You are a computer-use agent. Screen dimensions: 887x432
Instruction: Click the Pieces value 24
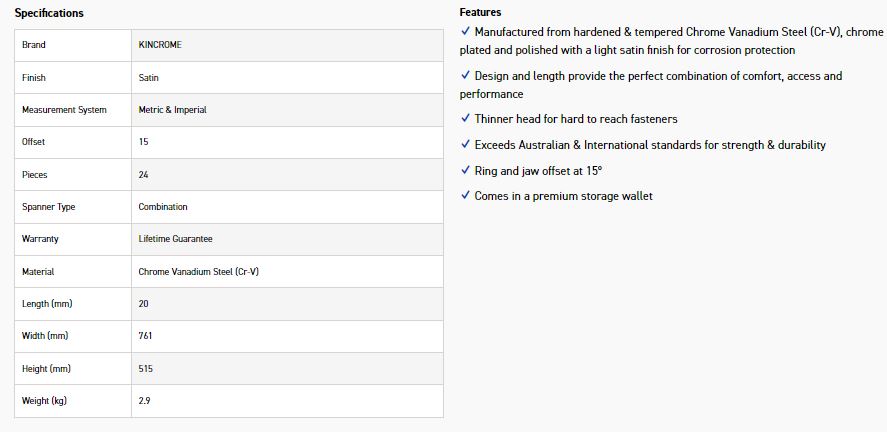[x=144, y=175]
